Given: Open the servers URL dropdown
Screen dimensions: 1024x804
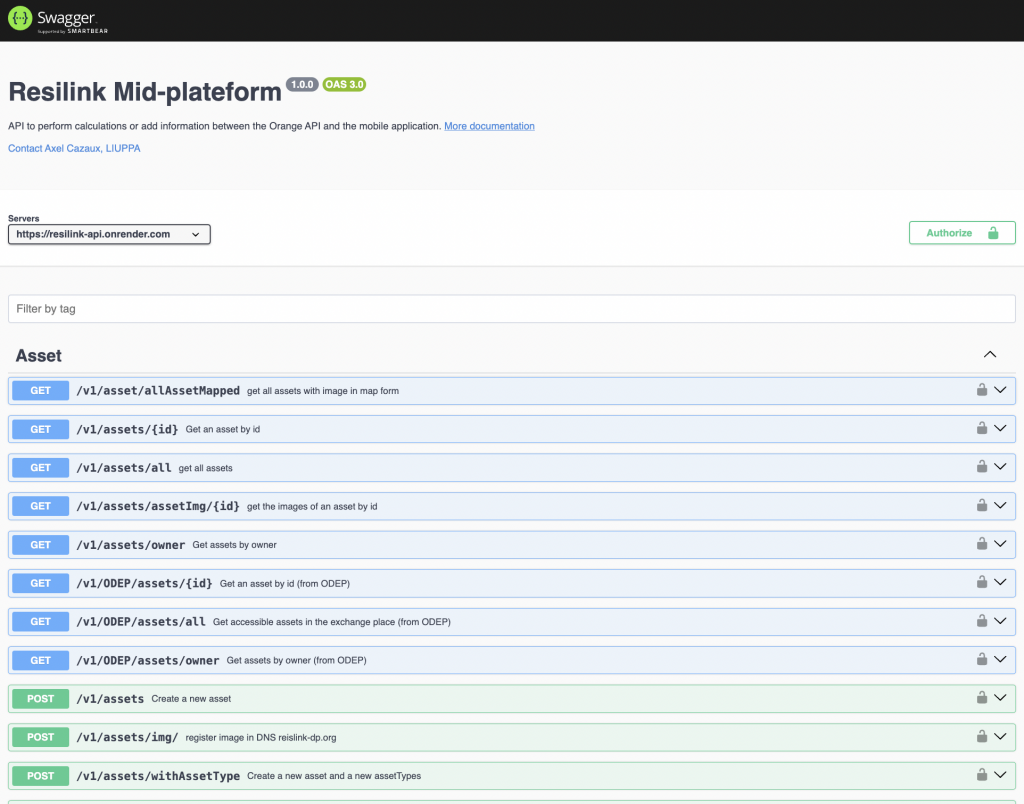Looking at the screenshot, I should 109,234.
